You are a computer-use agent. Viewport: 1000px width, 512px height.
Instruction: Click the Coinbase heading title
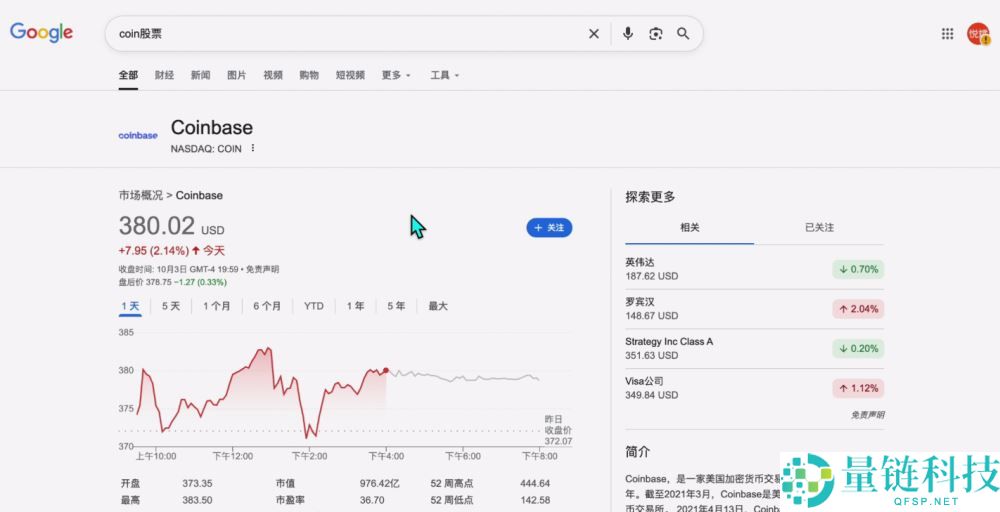(x=212, y=128)
